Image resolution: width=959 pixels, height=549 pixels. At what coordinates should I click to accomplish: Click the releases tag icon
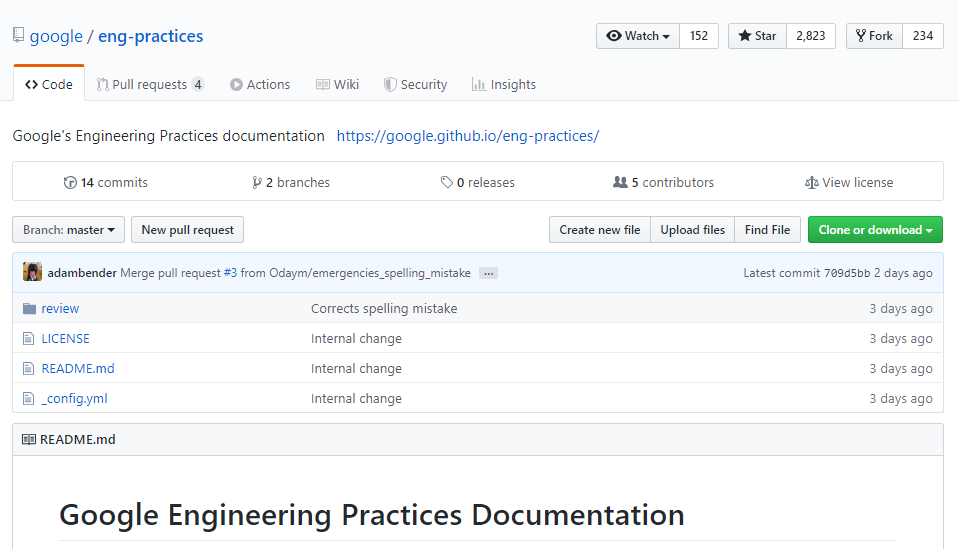pos(446,183)
